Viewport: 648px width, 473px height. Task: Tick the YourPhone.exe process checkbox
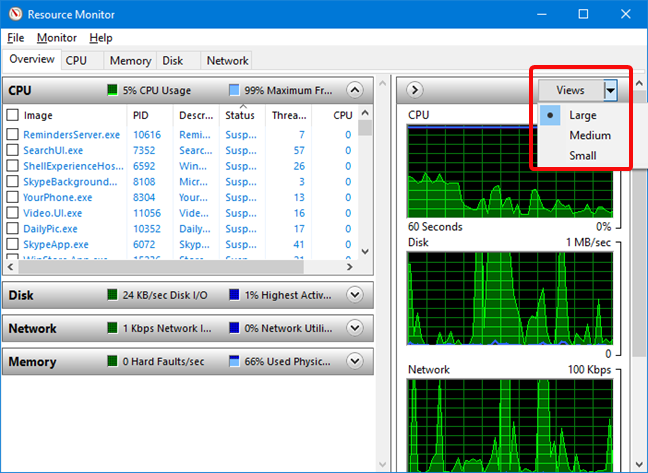(12, 197)
